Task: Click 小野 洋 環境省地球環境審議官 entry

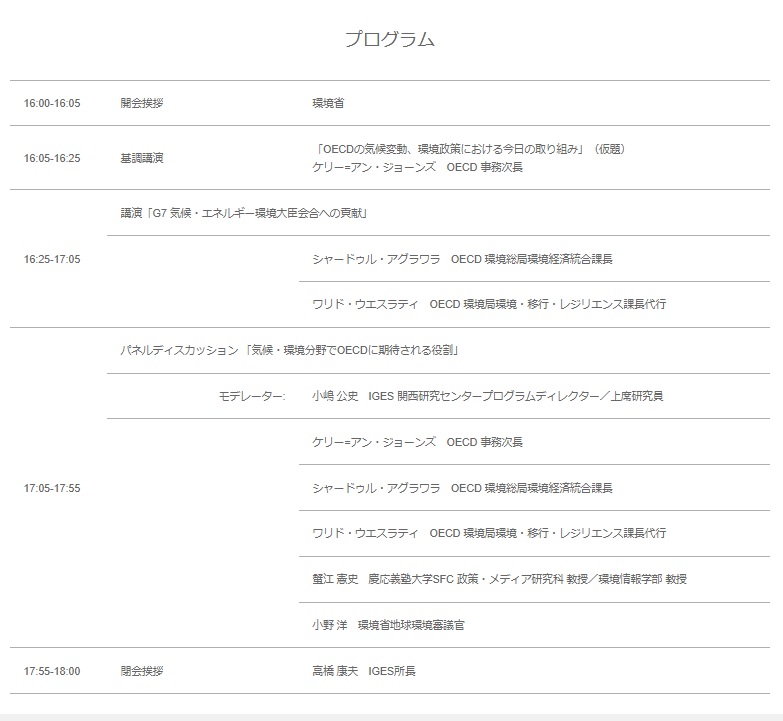Action: coord(389,625)
